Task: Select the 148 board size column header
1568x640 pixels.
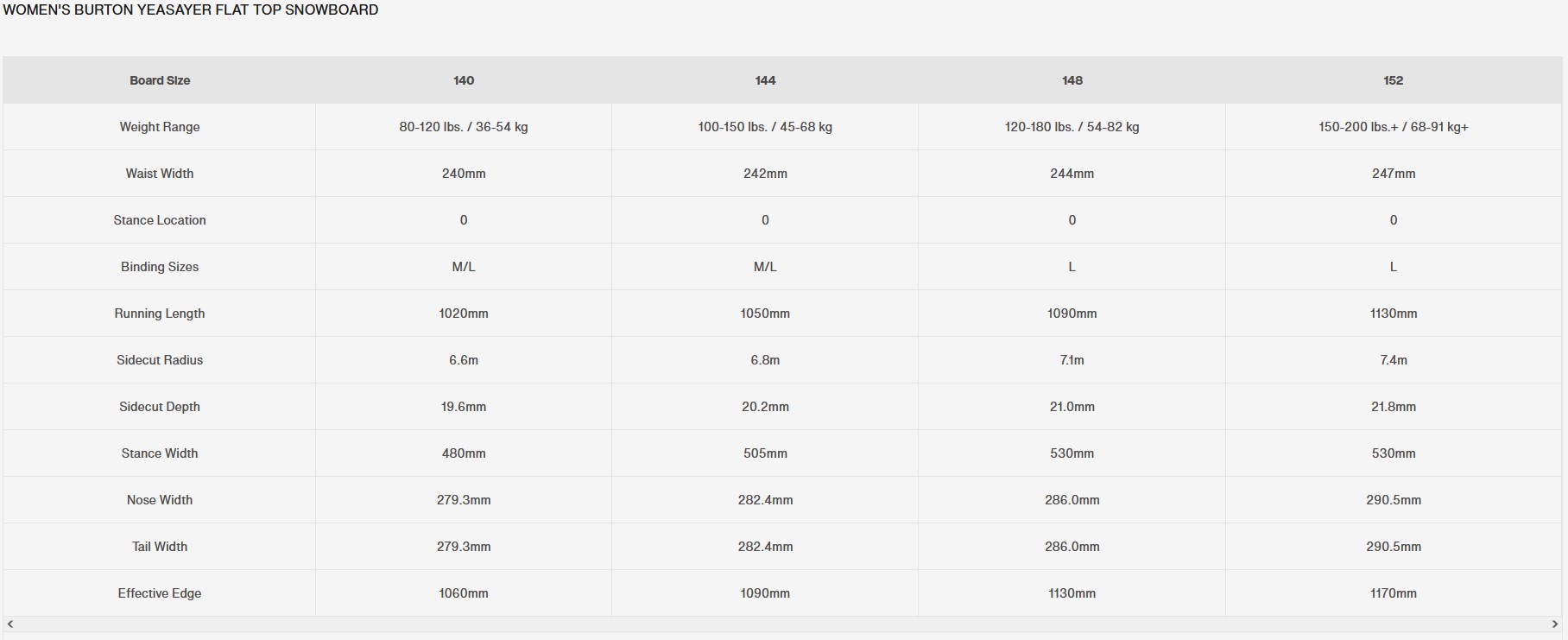Action: click(x=1072, y=80)
